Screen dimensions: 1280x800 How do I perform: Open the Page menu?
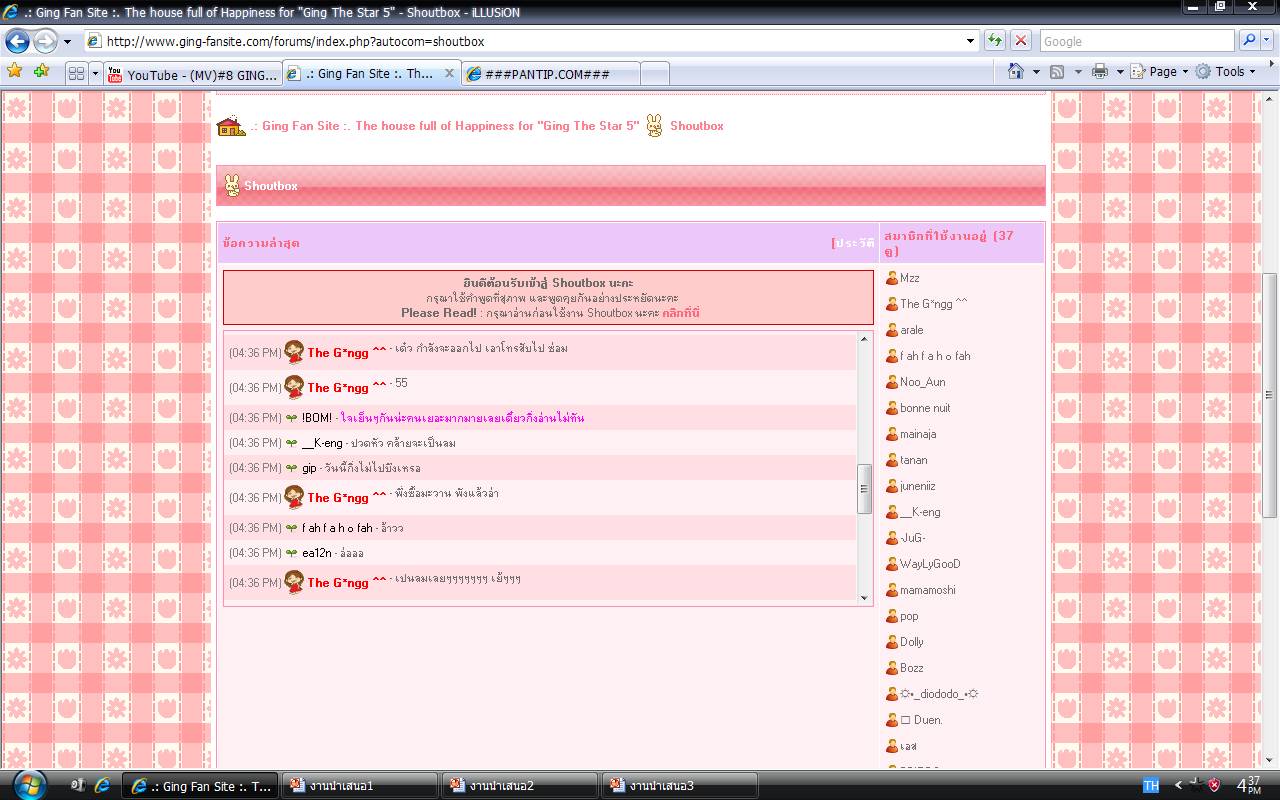click(1159, 71)
